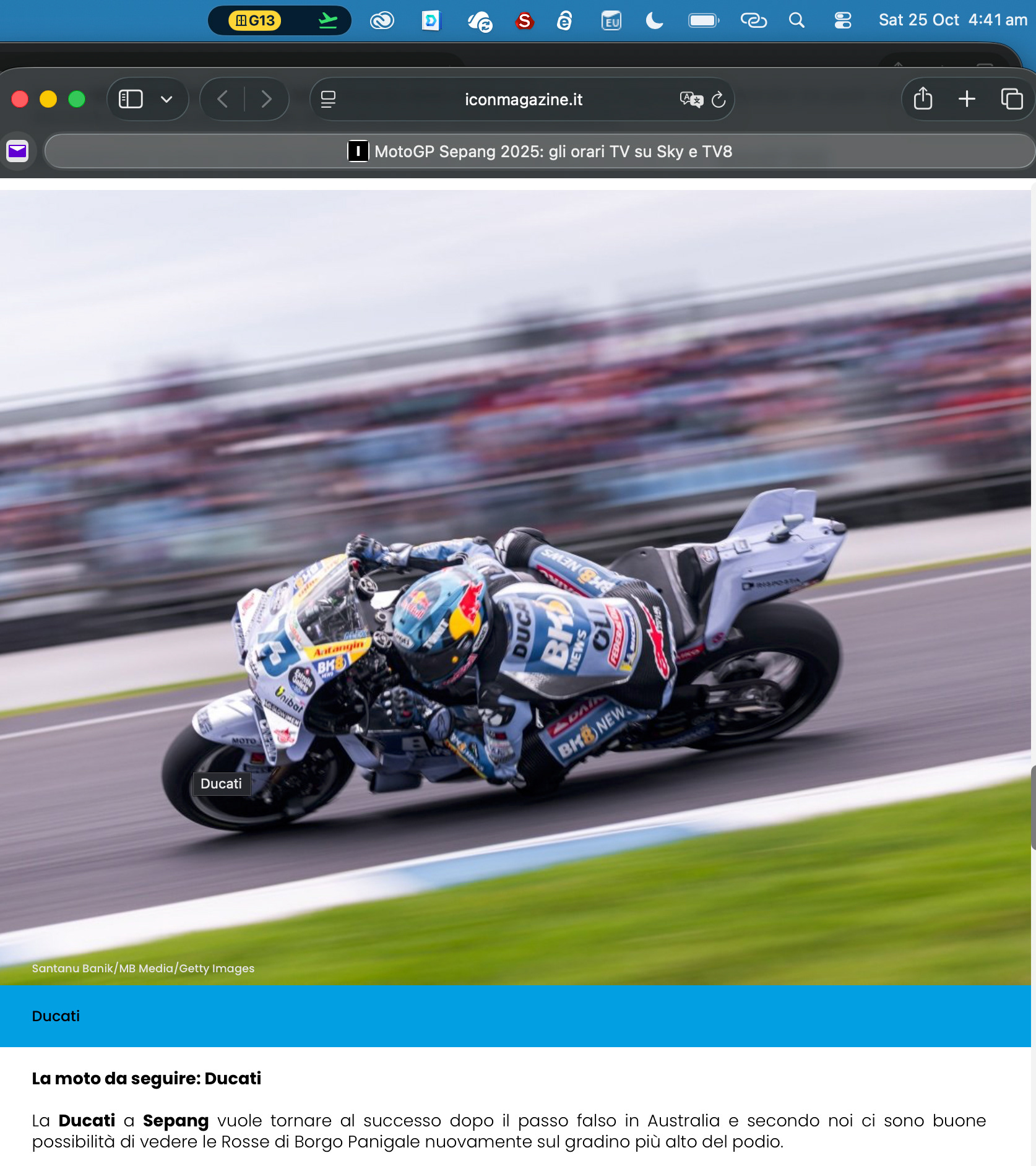Click the green airplane landing icon
The height and width of the screenshot is (1166, 1036).
(x=328, y=20)
